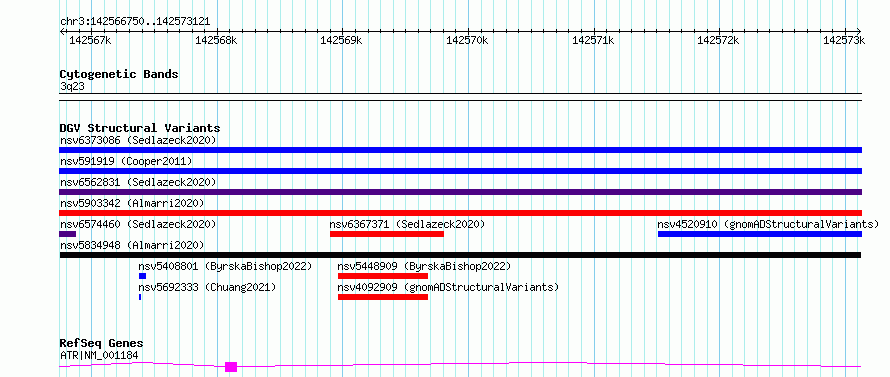The width and height of the screenshot is (890, 377).
Task: Click the 142570k ruler tick label
Action: click(x=467, y=40)
